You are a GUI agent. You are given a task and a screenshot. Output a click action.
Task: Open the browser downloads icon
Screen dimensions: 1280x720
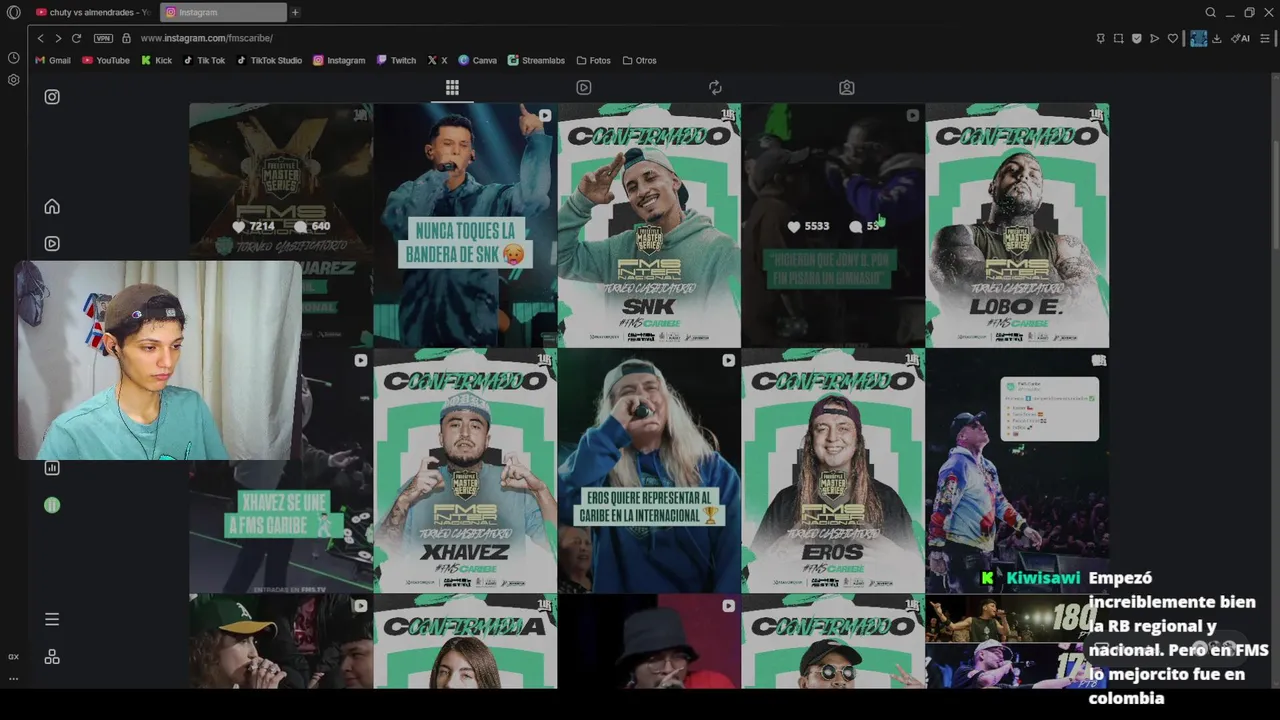[x=1217, y=38]
